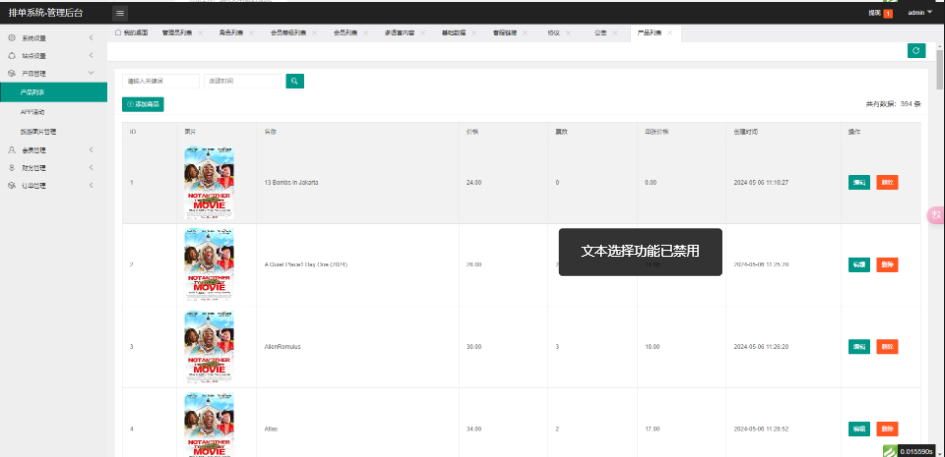The height and width of the screenshot is (457, 945).
Task: Close the 公告 tab
Action: (x=615, y=33)
